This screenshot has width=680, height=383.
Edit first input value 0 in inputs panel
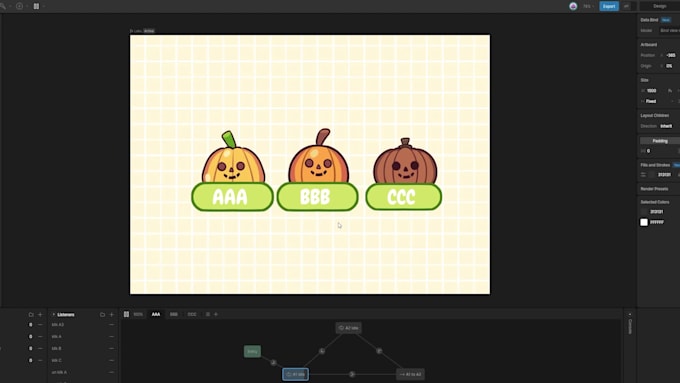[30, 324]
